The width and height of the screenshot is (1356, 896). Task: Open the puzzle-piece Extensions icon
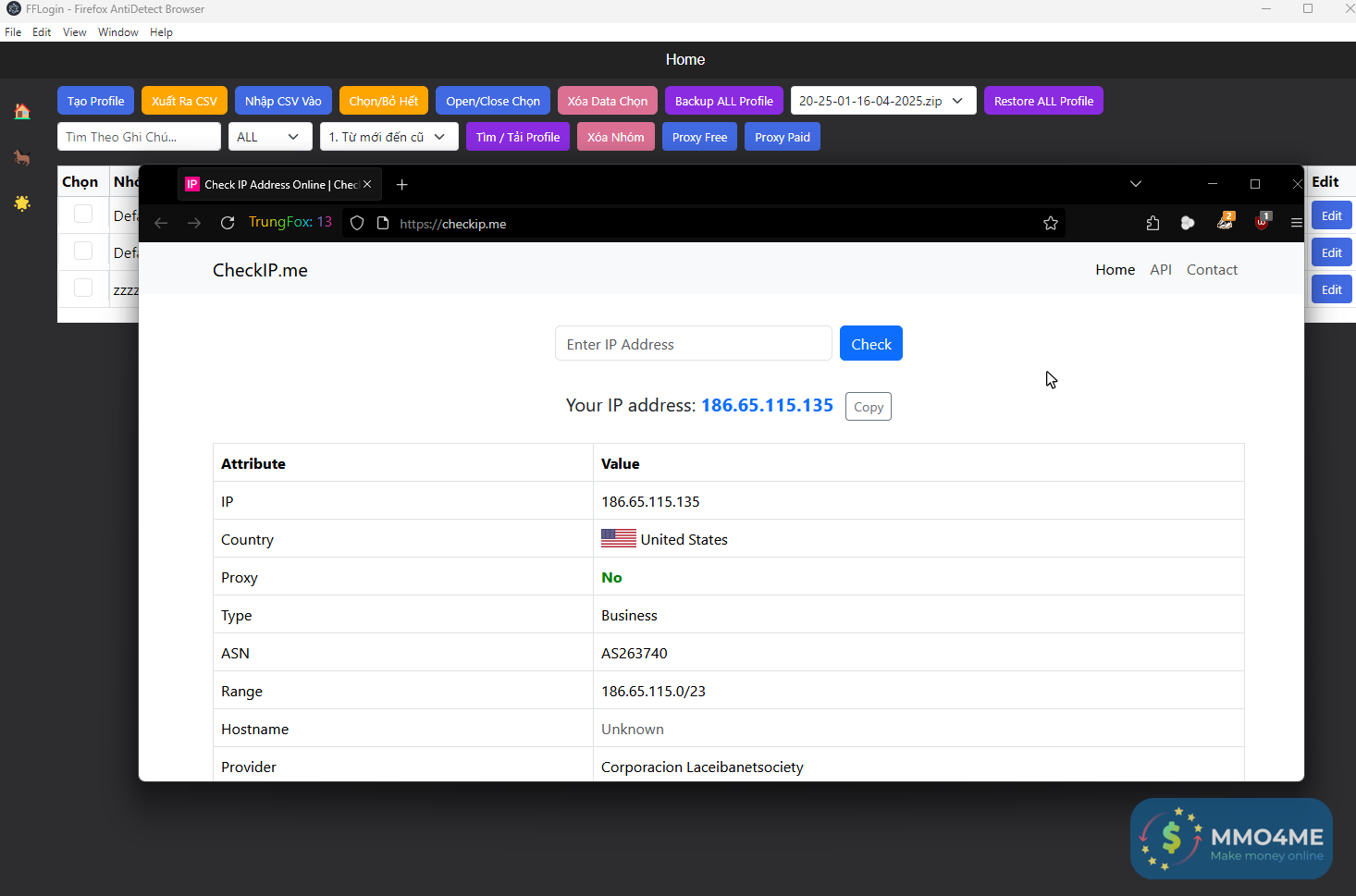pos(1153,223)
